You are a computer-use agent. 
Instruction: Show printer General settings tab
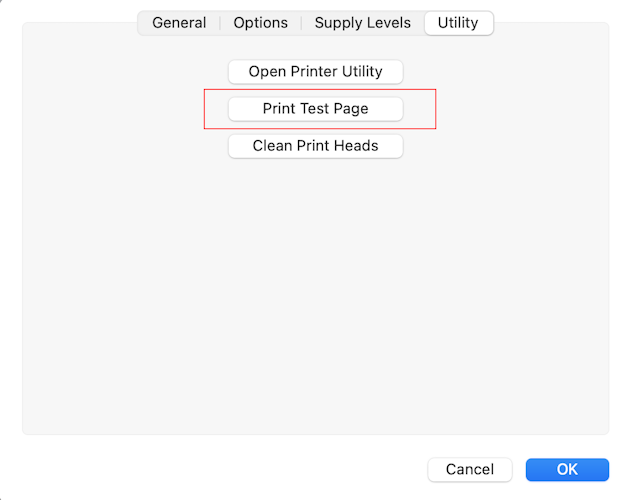click(179, 23)
